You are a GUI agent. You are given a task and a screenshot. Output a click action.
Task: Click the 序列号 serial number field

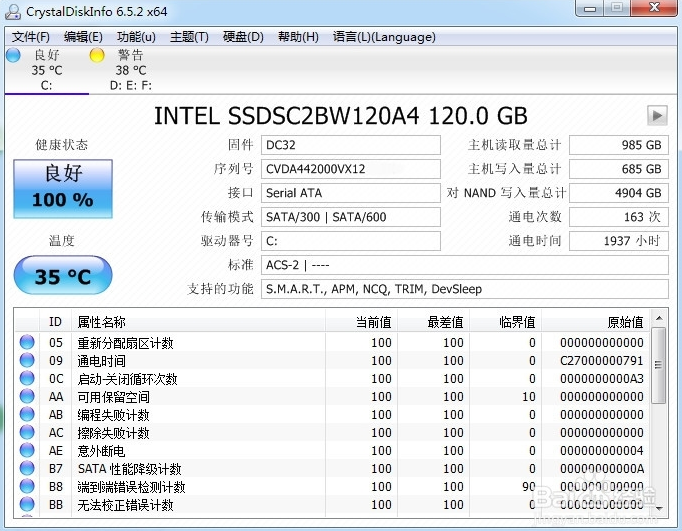coord(351,169)
